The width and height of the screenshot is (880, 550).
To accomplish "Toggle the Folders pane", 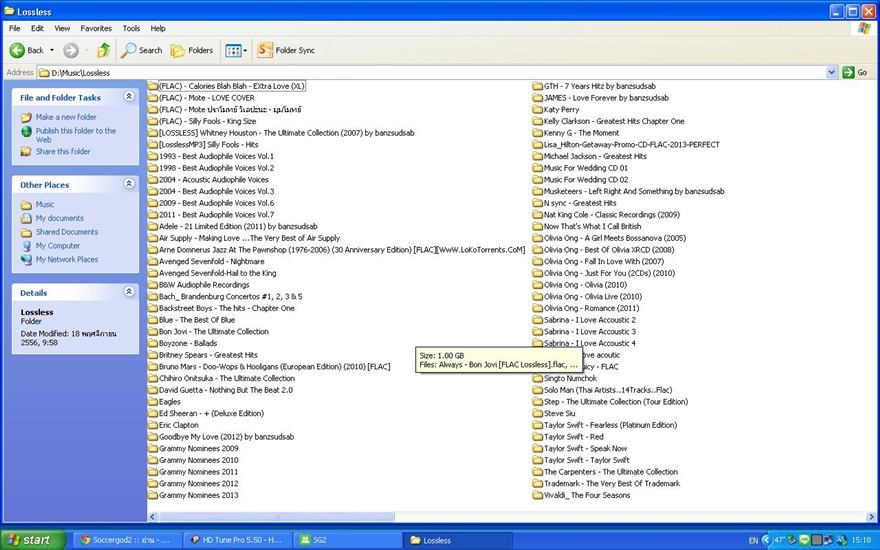I will click(192, 51).
